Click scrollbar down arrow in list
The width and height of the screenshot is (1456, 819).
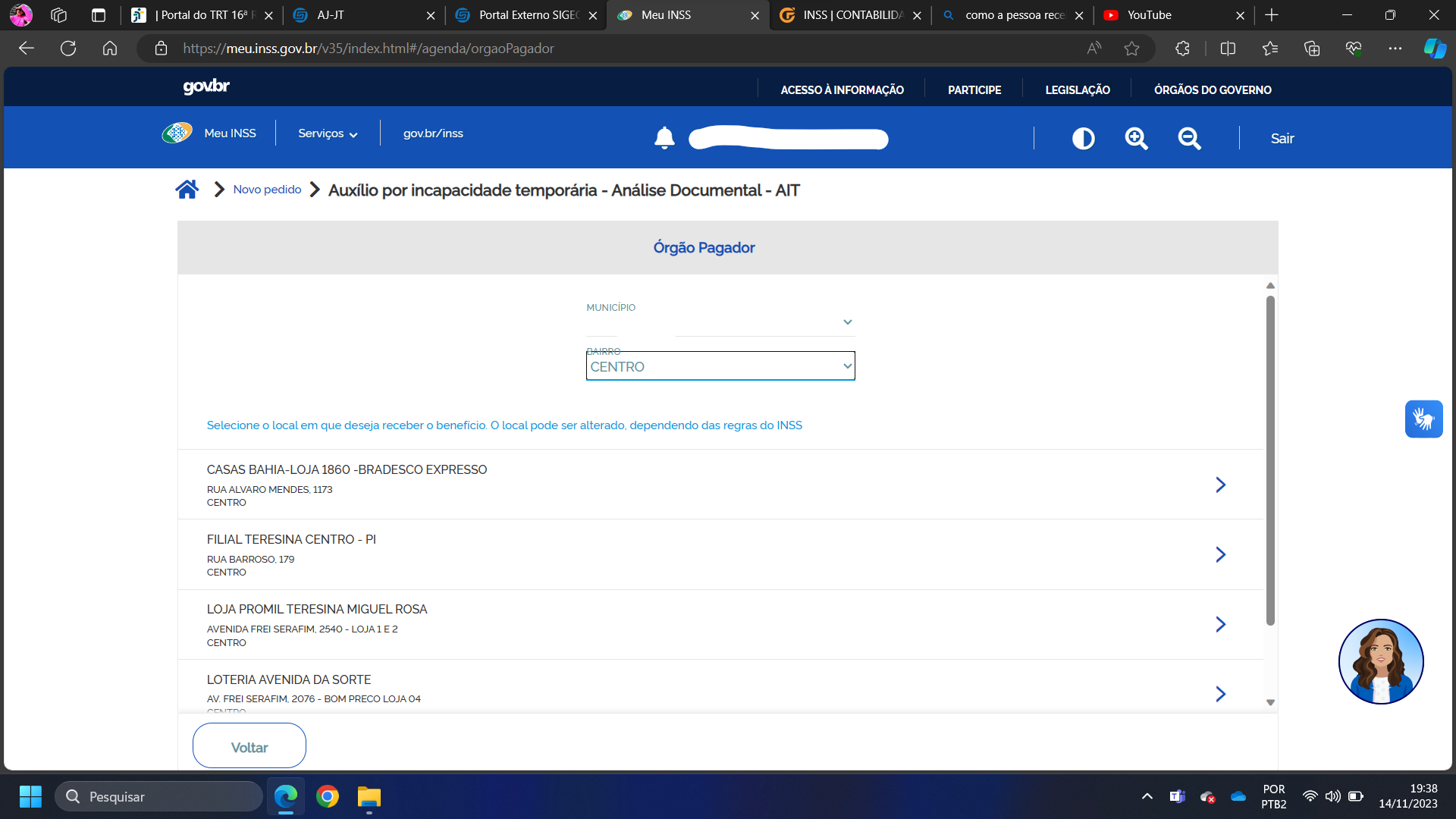1270,703
